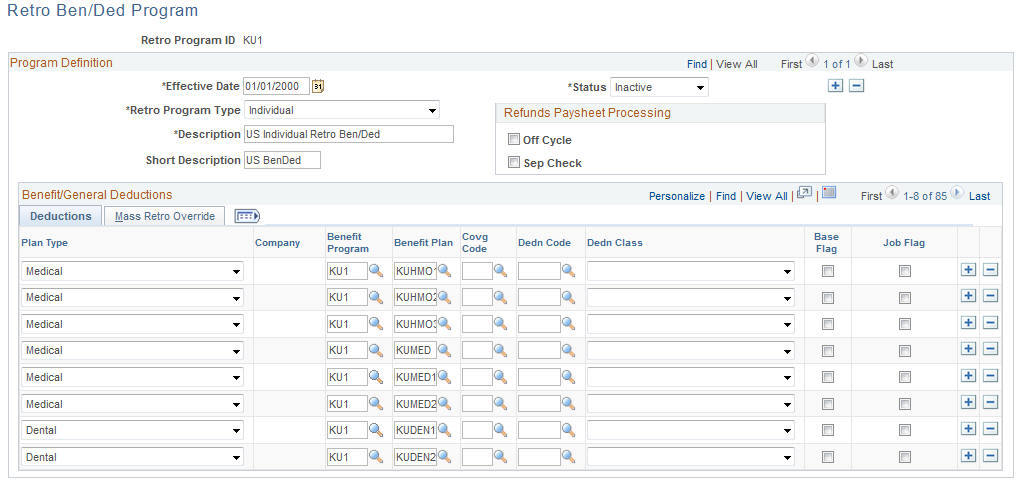
Task: Delete the KUDEN2 Dental deduction row
Action: coord(990,456)
